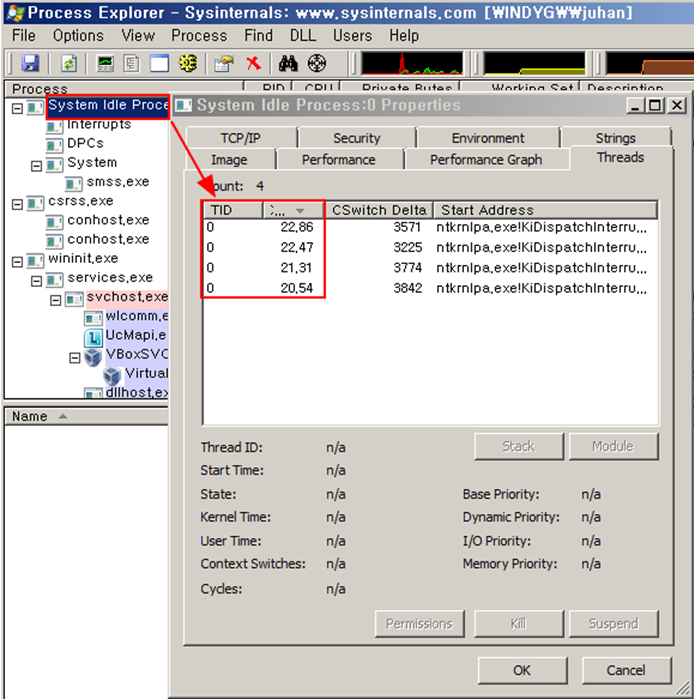Open the Options menu

click(78, 35)
